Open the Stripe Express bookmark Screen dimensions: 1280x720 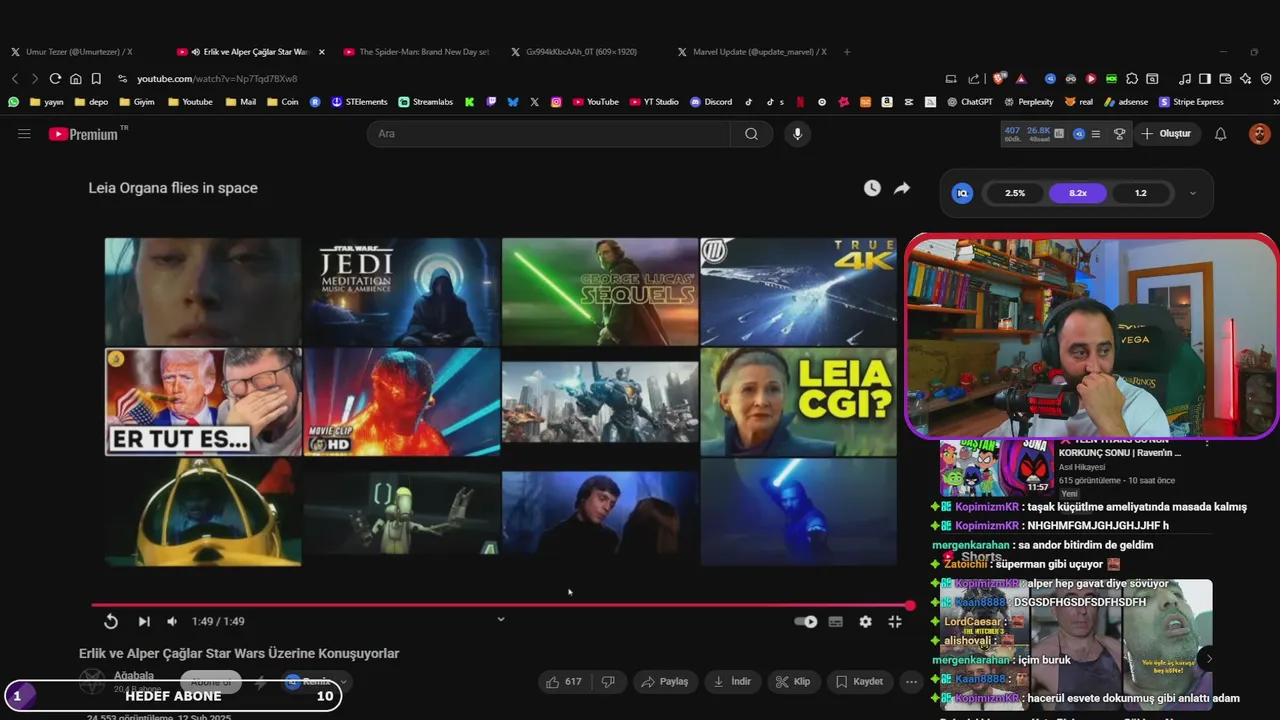(x=1191, y=102)
